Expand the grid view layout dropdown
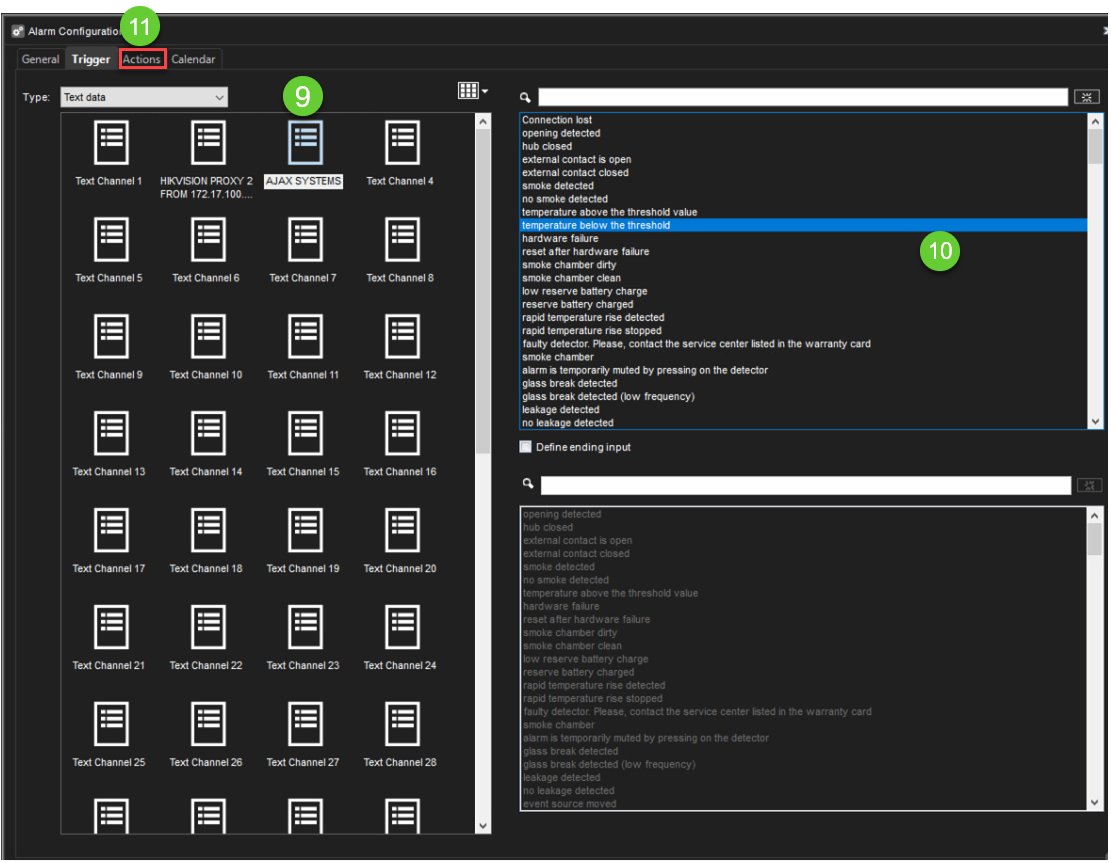1111x863 pixels. 473,91
